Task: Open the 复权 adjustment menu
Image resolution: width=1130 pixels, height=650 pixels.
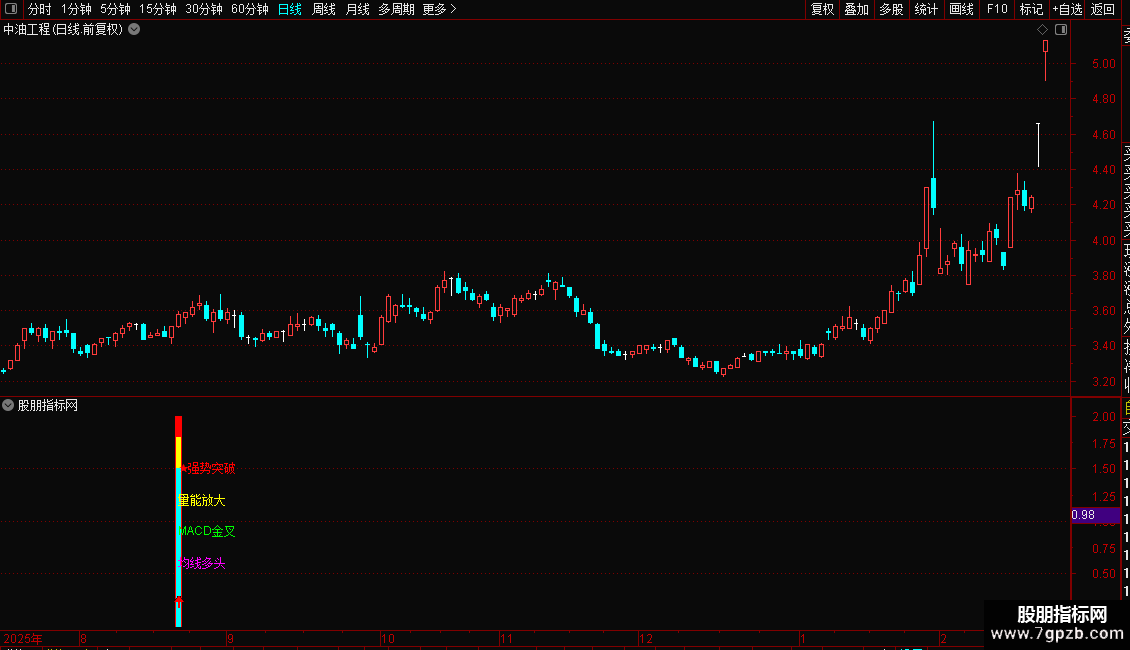Action: point(822,9)
